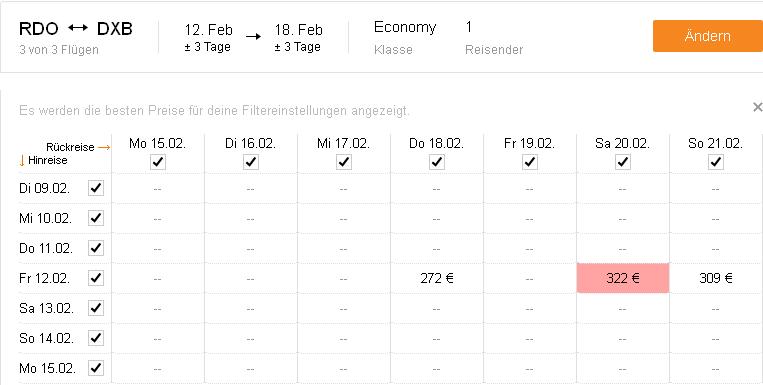The width and height of the screenshot is (763, 385).
Task: Toggle the Fr 19.02. return checkbox
Action: (x=529, y=162)
